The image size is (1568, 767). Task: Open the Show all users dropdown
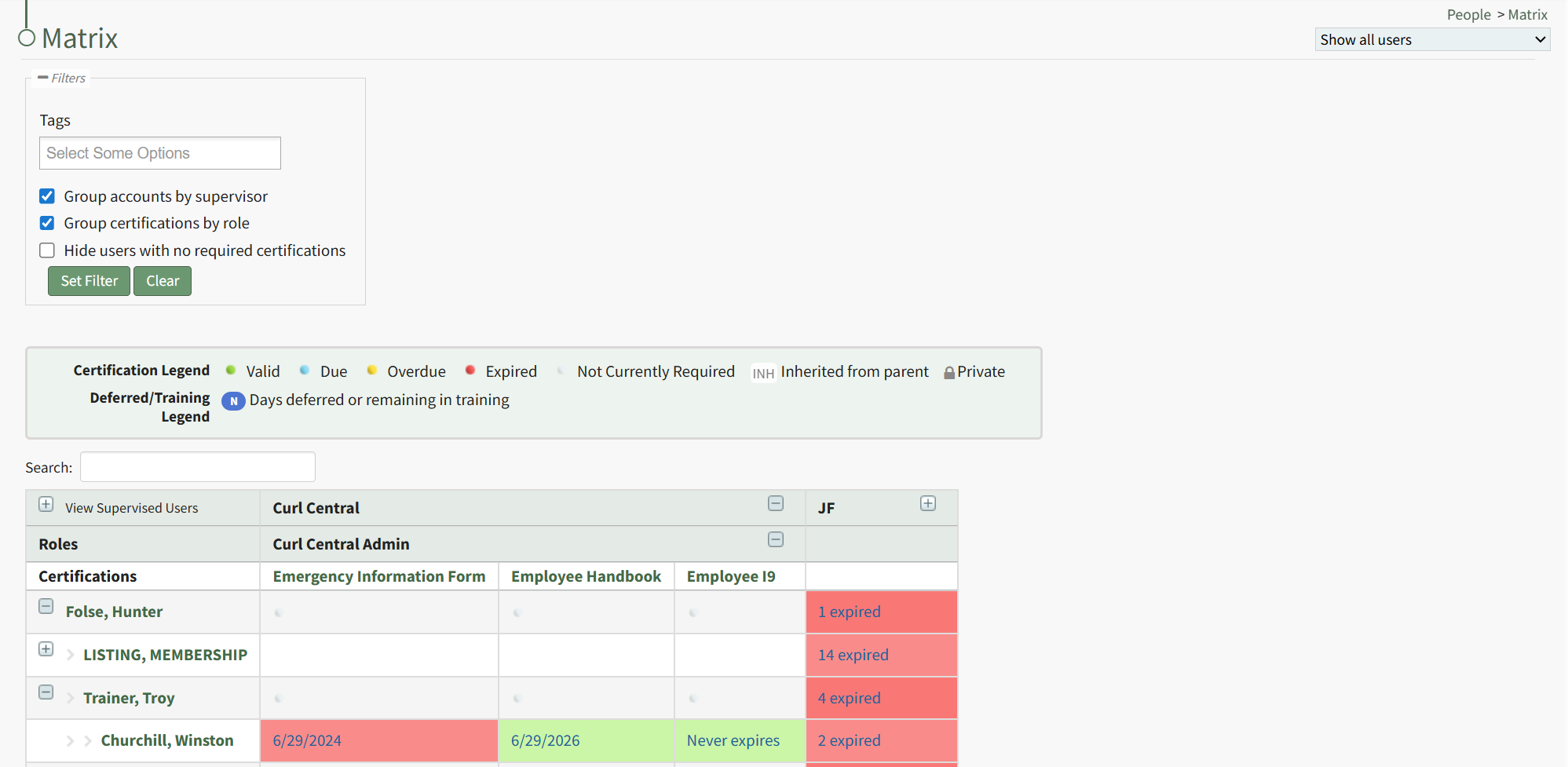(x=1431, y=40)
